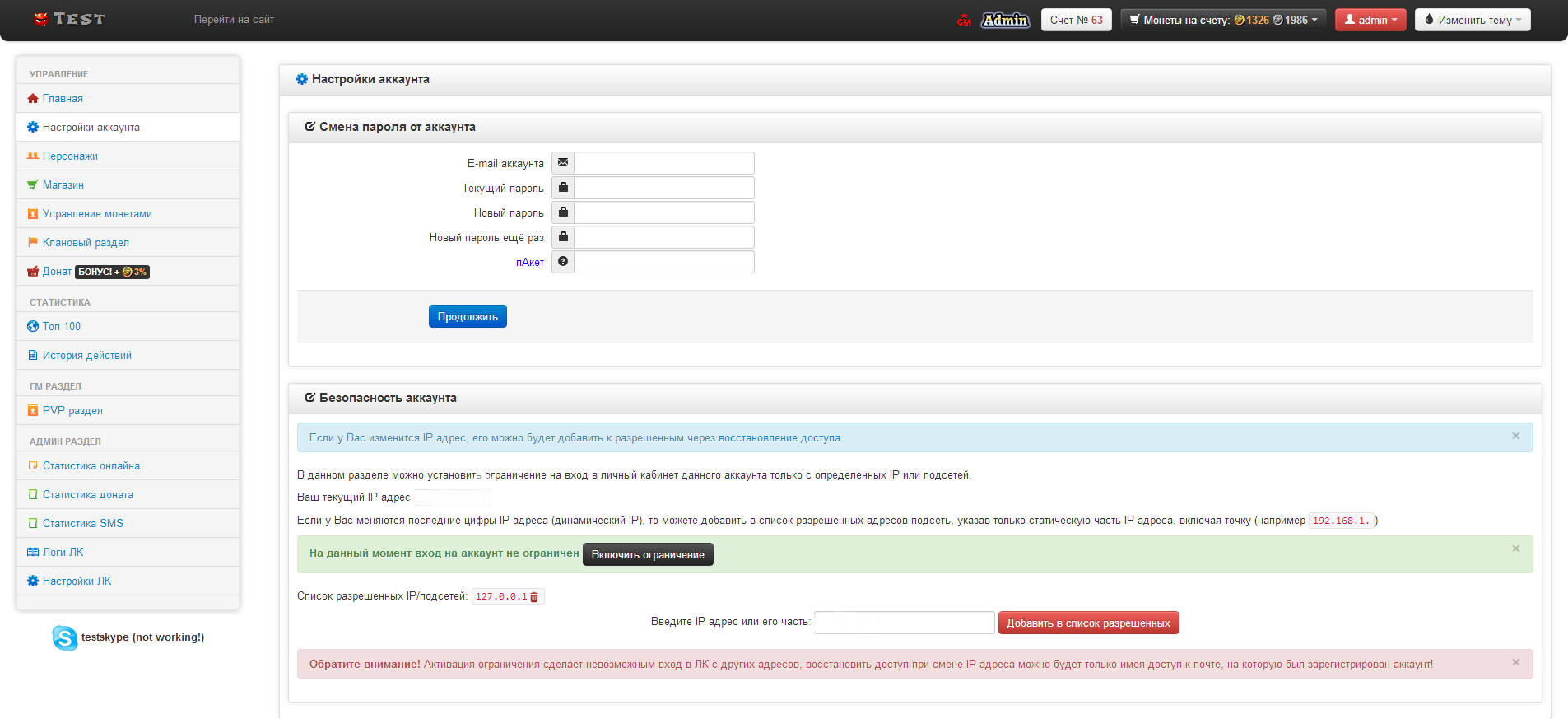1568x719 pixels.
Task: Click the flag icon next to Клановый раздел
Action: click(x=33, y=242)
